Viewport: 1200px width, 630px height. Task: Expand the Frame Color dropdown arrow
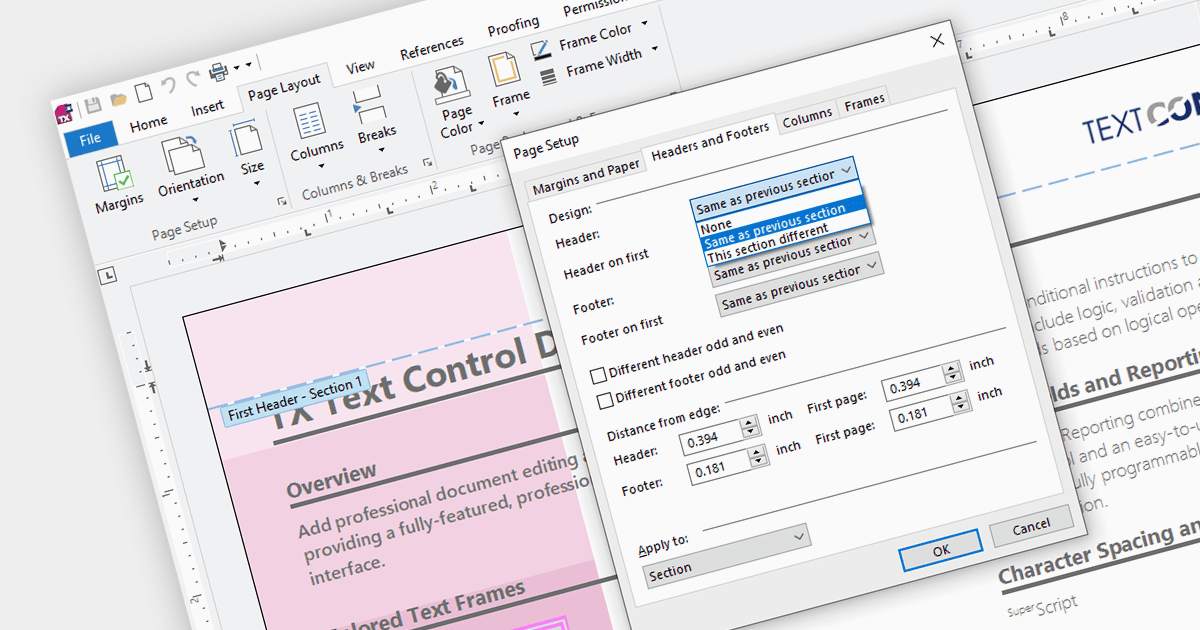(x=645, y=22)
